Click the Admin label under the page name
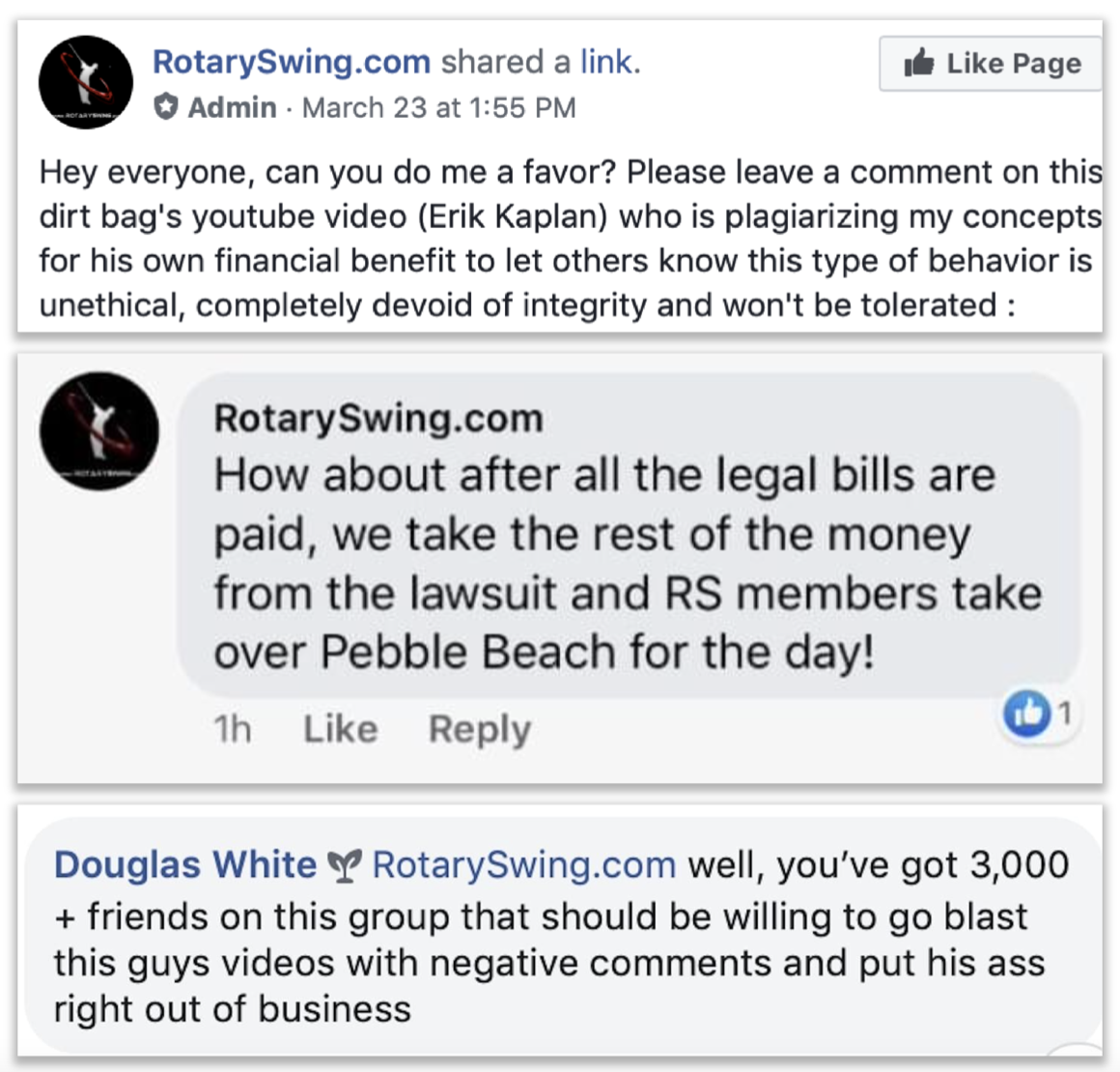Viewport: 1120px width, 1072px height. [x=232, y=108]
